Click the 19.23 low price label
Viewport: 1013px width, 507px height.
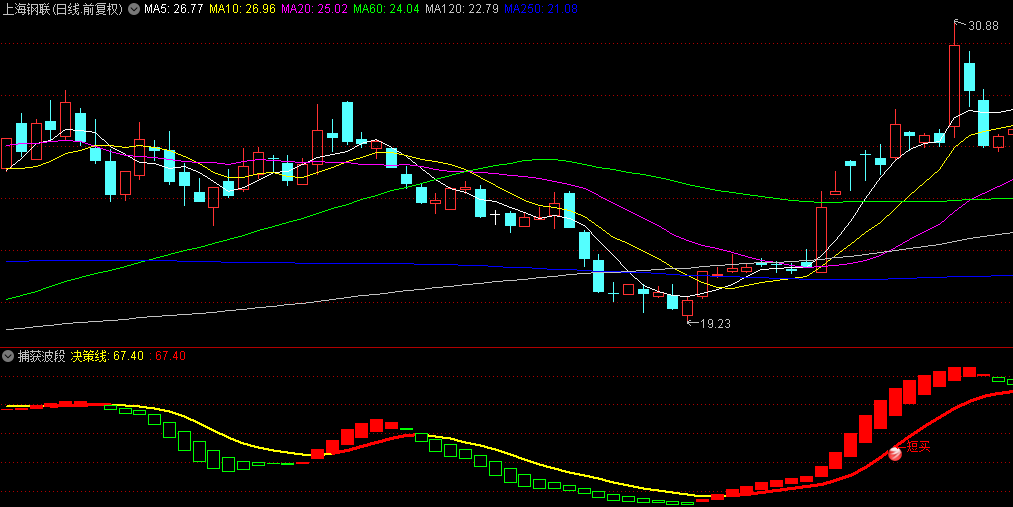click(x=716, y=324)
